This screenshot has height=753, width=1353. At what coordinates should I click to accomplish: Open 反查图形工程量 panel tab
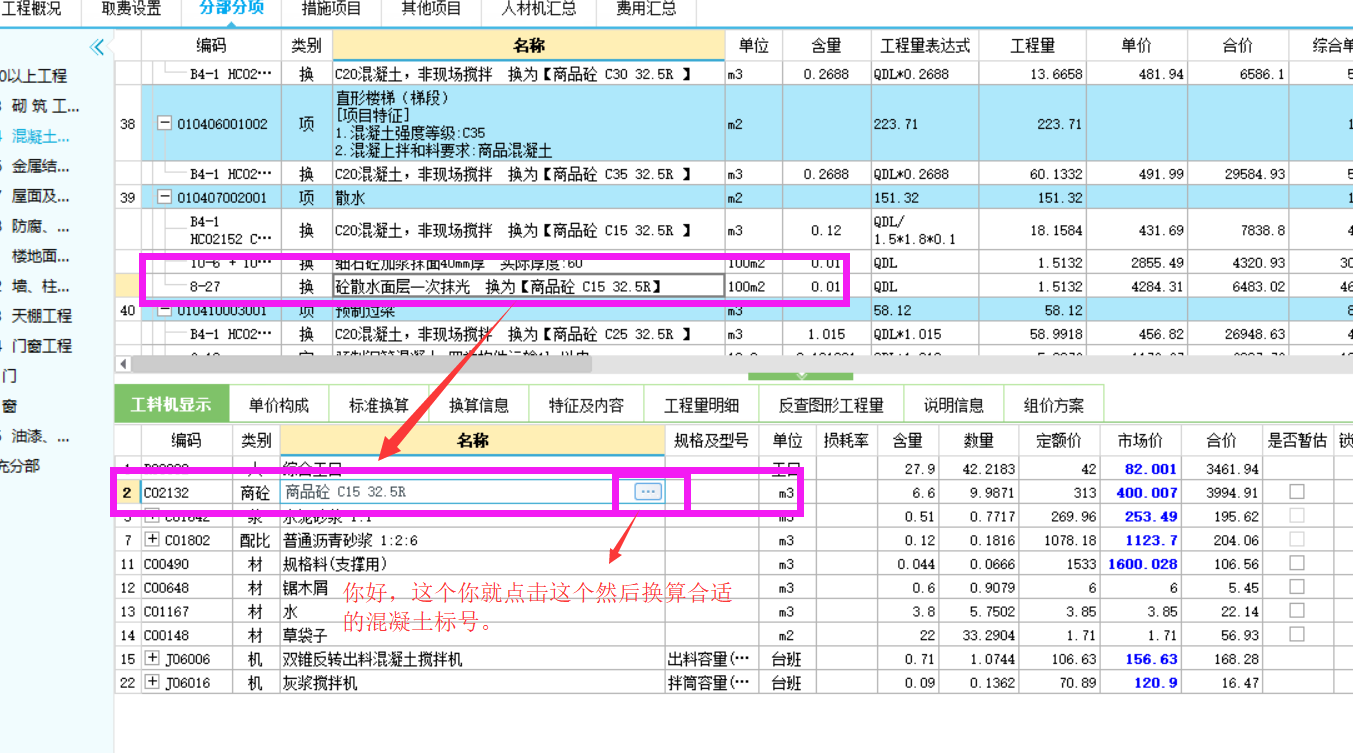point(832,405)
